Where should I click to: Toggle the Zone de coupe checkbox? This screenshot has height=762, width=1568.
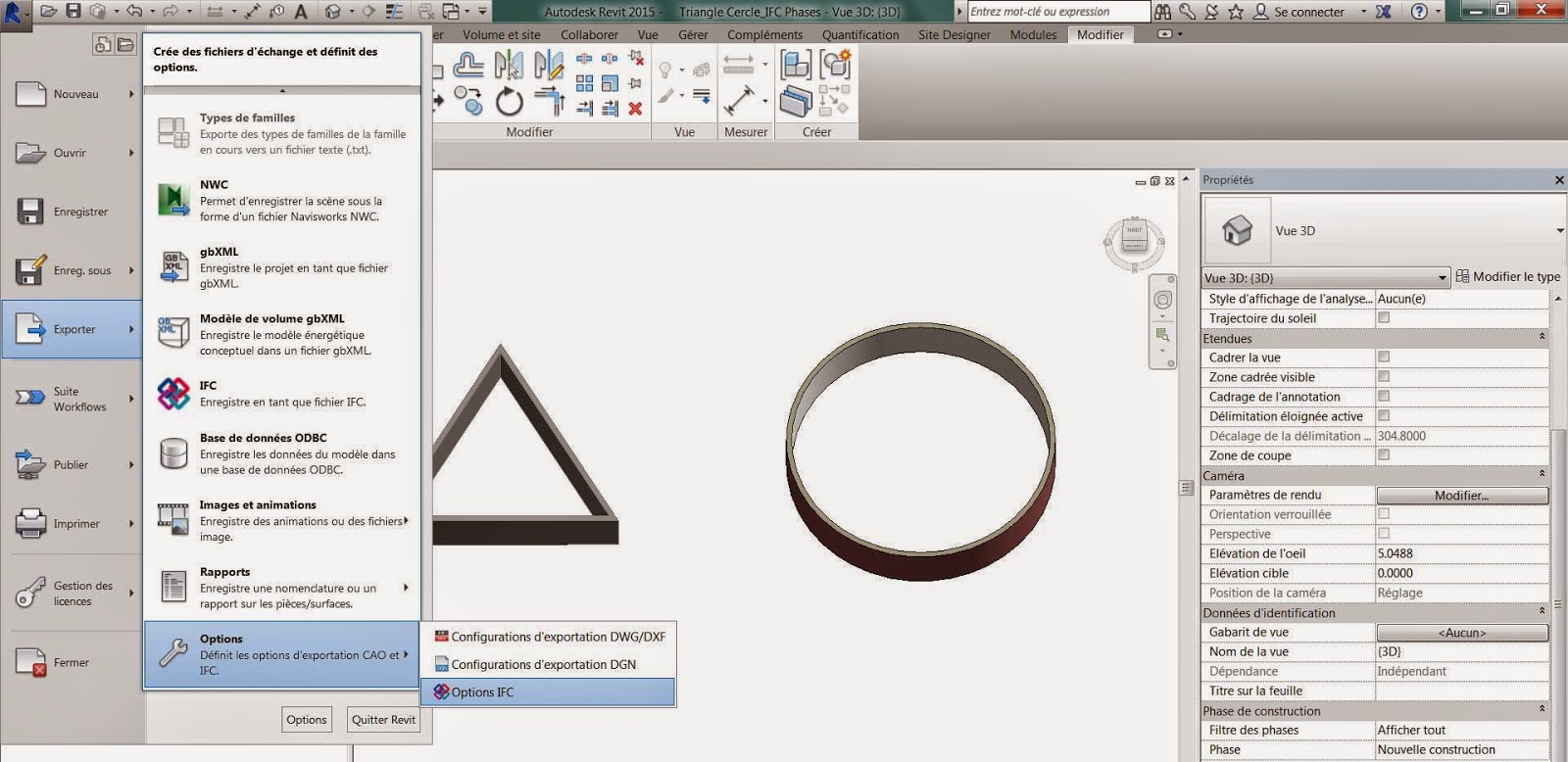click(1384, 454)
